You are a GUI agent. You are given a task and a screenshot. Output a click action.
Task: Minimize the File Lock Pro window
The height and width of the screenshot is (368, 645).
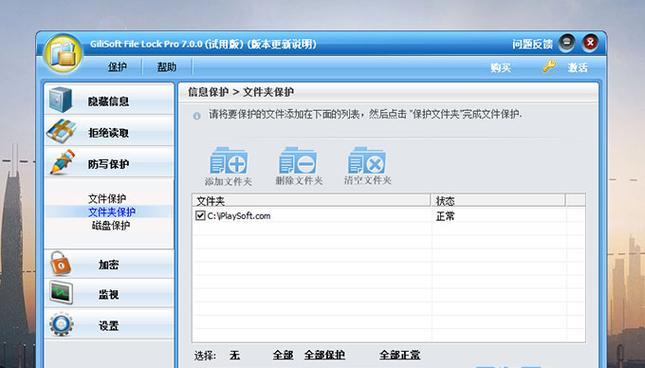[566, 43]
